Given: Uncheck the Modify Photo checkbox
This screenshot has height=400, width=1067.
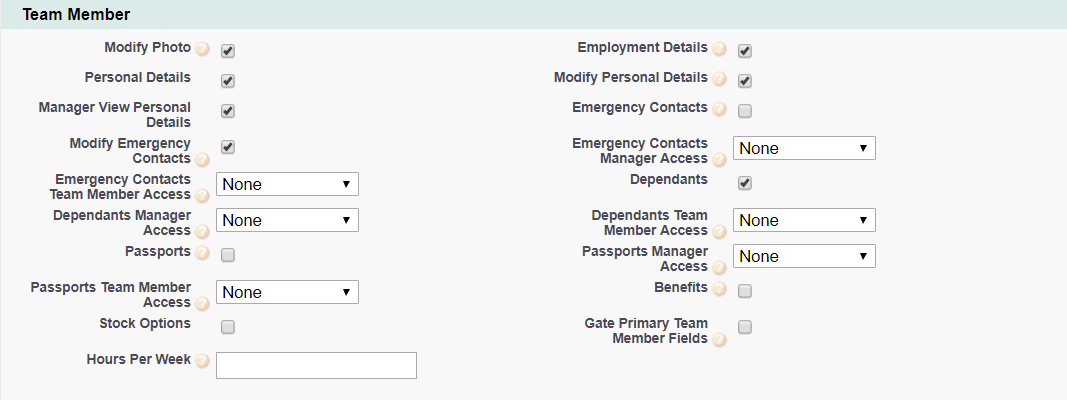Looking at the screenshot, I should coord(228,51).
